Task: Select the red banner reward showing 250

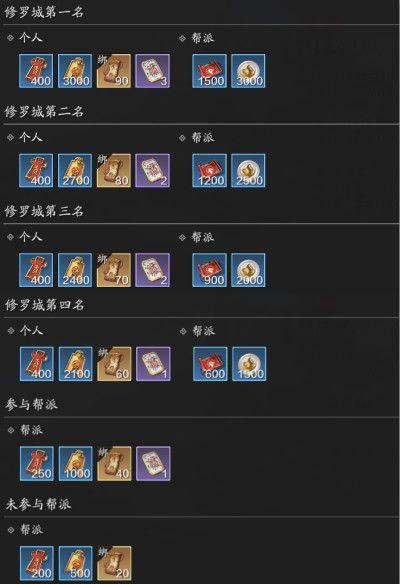Action: tap(37, 464)
